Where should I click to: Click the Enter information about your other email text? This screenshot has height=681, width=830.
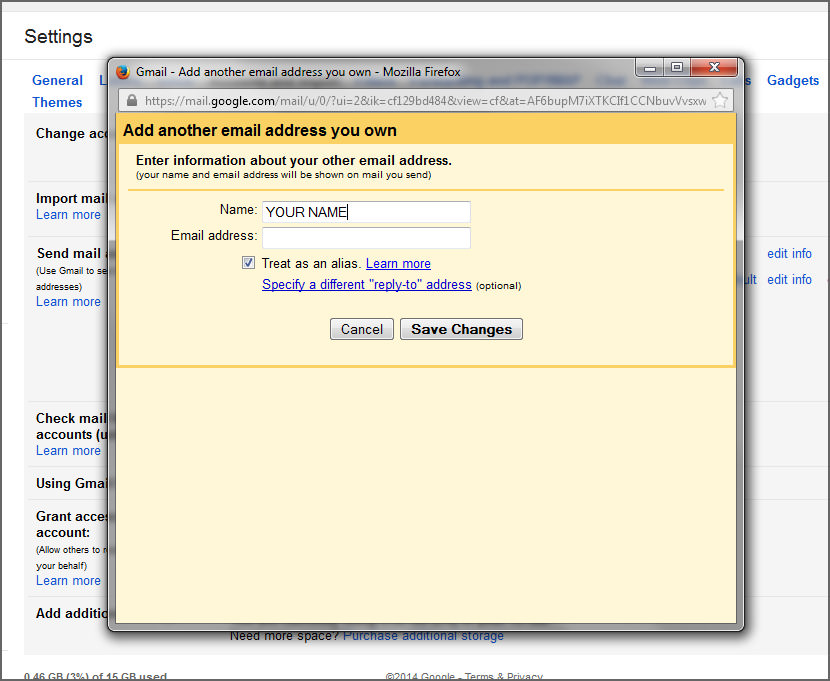click(x=294, y=160)
